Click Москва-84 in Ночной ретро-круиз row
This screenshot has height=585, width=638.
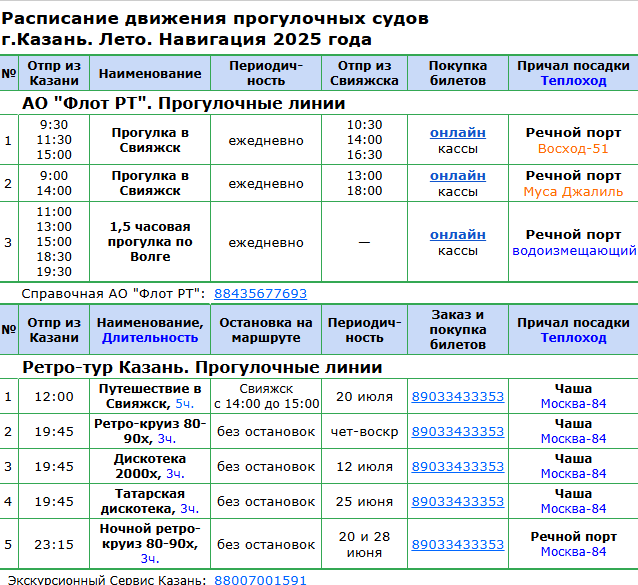tap(573, 552)
